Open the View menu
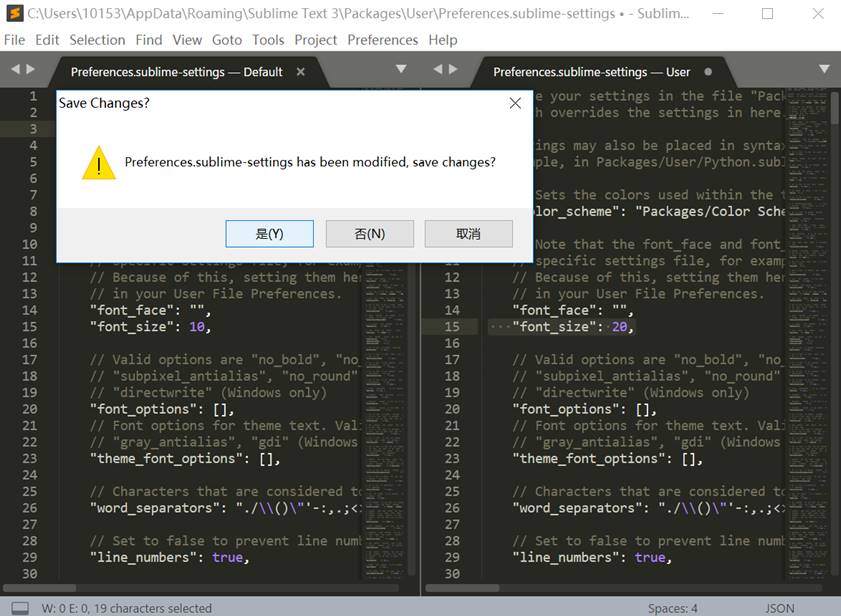This screenshot has height=616, width=841. coord(187,40)
